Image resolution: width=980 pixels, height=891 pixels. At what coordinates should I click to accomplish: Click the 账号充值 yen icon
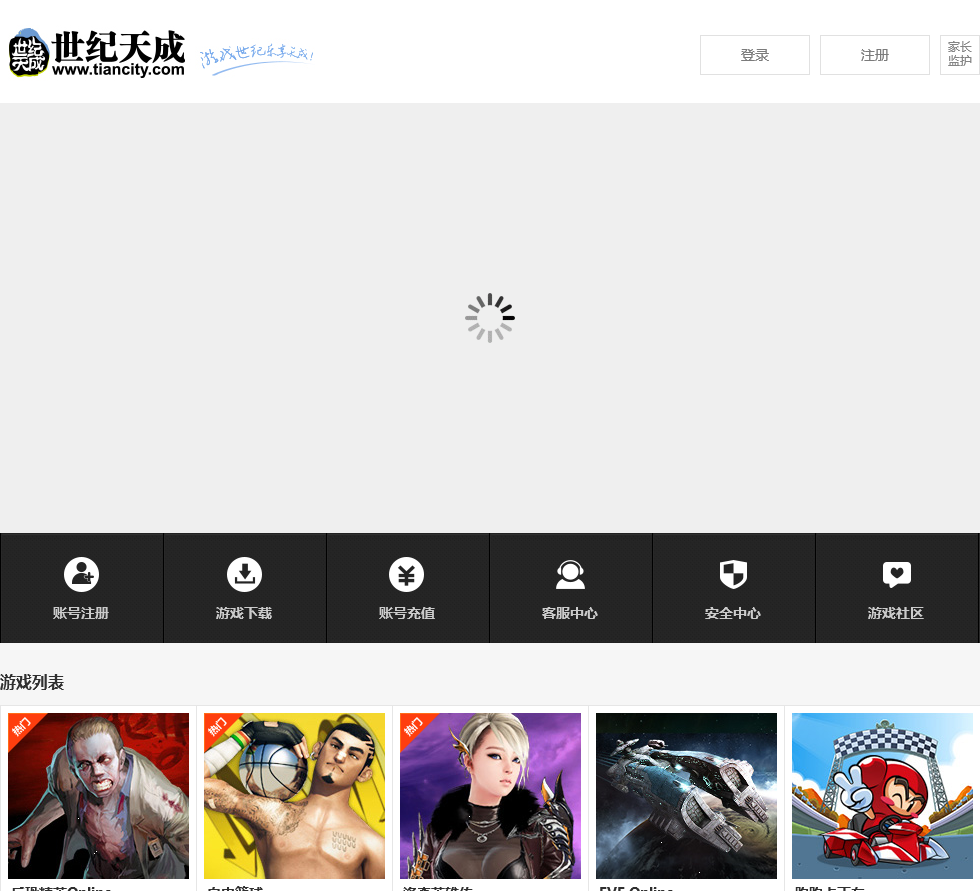[407, 574]
